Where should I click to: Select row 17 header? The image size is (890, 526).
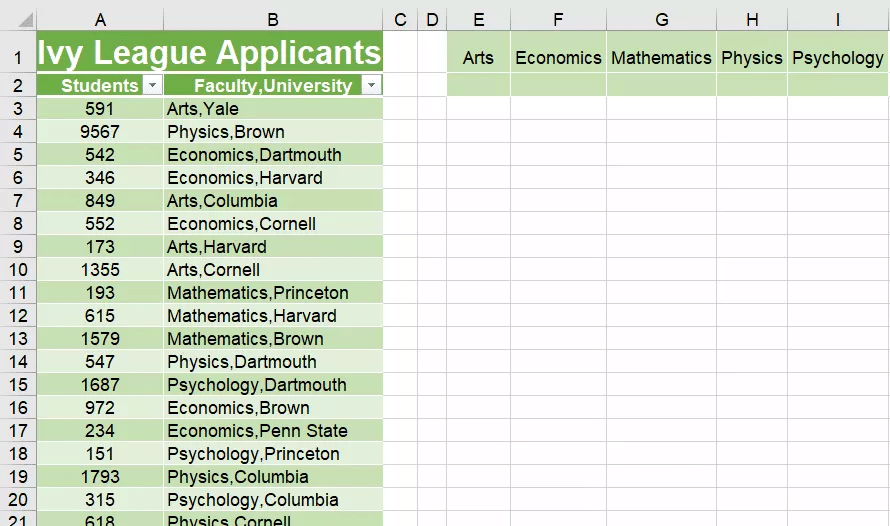pyautogui.click(x=18, y=431)
